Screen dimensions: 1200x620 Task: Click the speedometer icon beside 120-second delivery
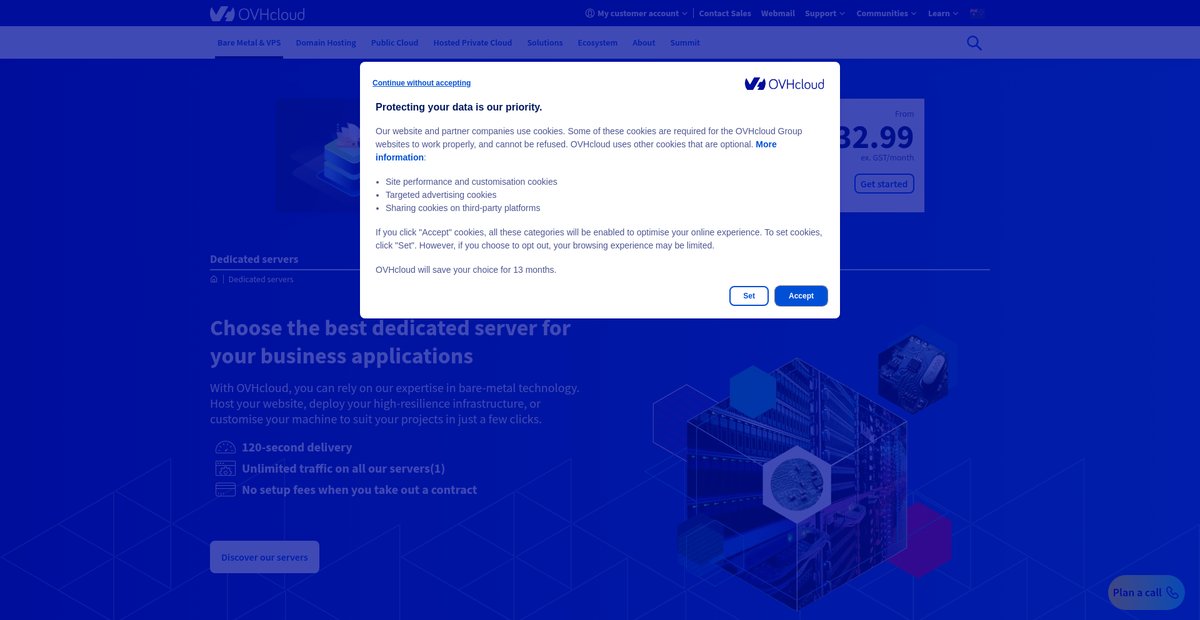[225, 448]
